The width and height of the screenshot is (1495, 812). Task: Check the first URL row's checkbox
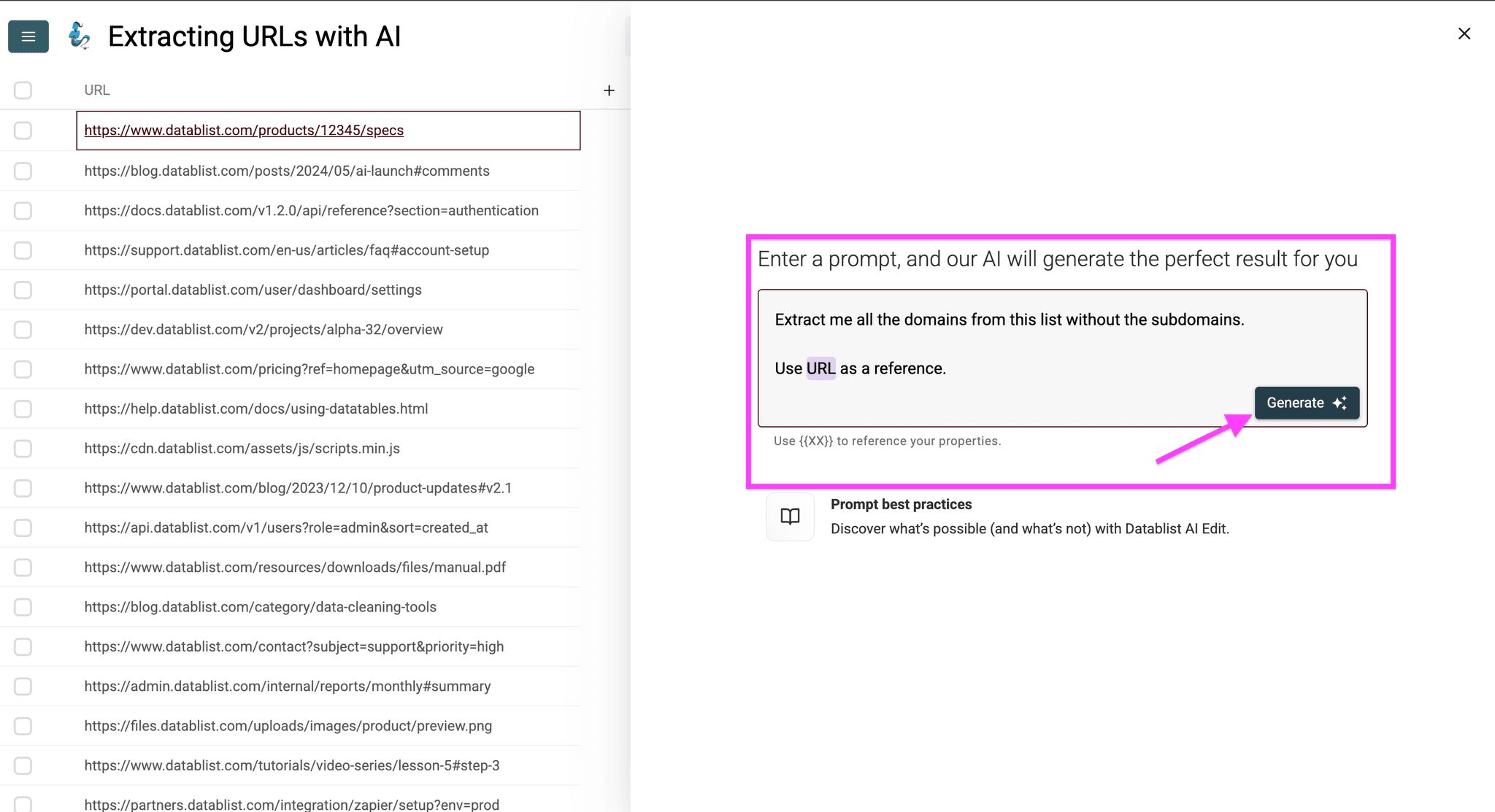pyautogui.click(x=23, y=131)
